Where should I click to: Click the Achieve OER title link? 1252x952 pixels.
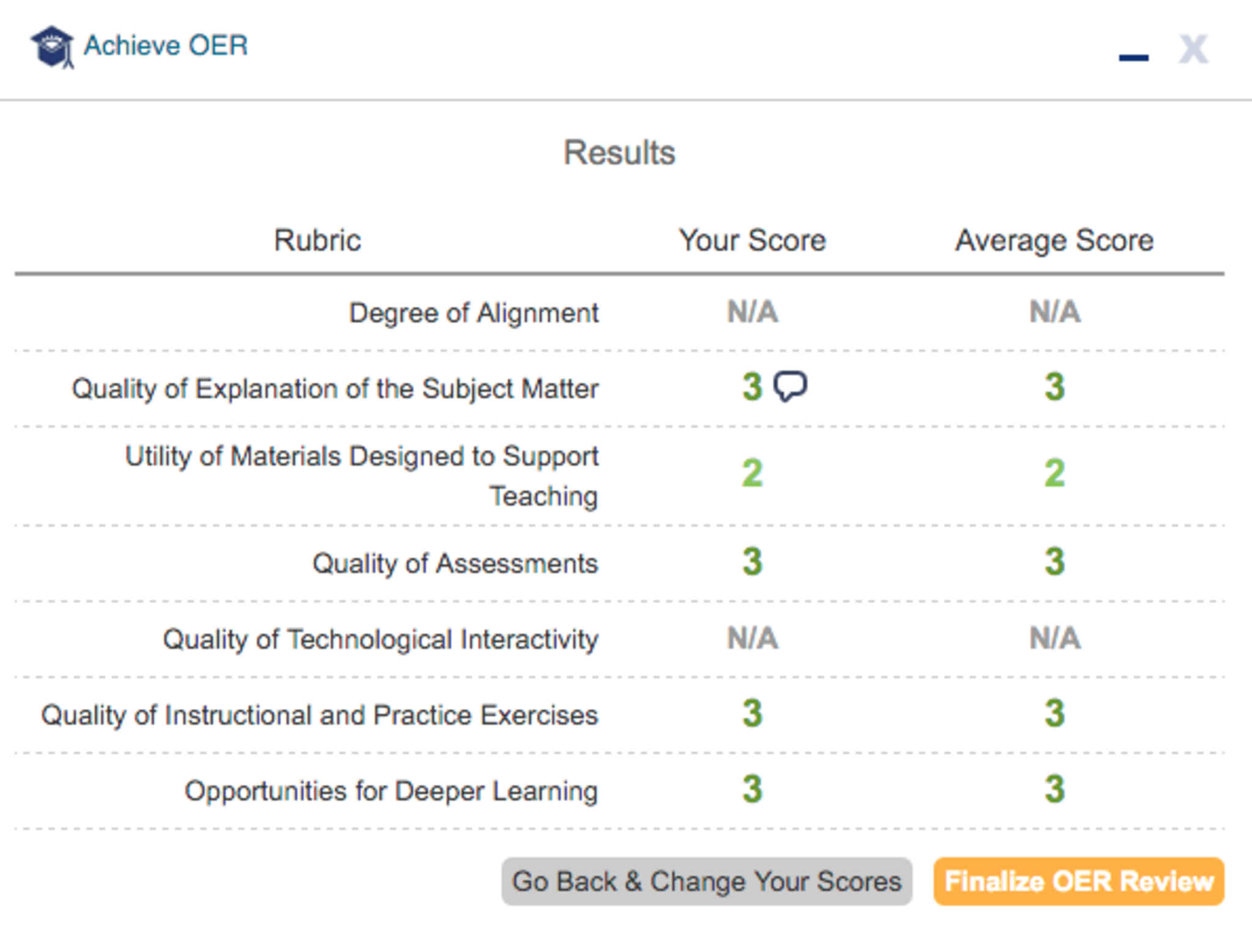click(x=166, y=46)
